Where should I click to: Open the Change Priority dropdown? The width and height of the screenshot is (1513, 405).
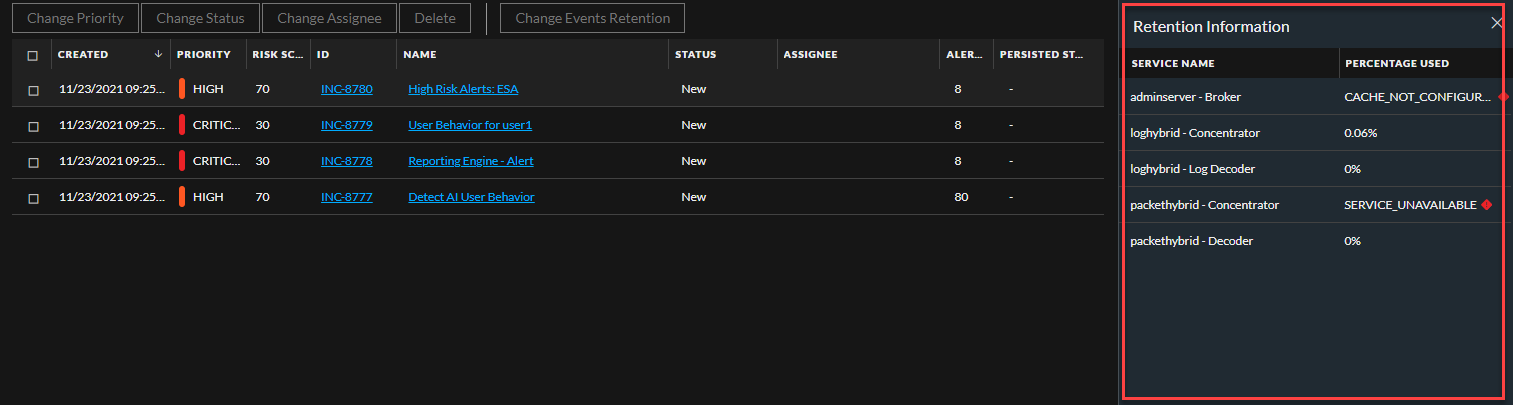coord(75,18)
